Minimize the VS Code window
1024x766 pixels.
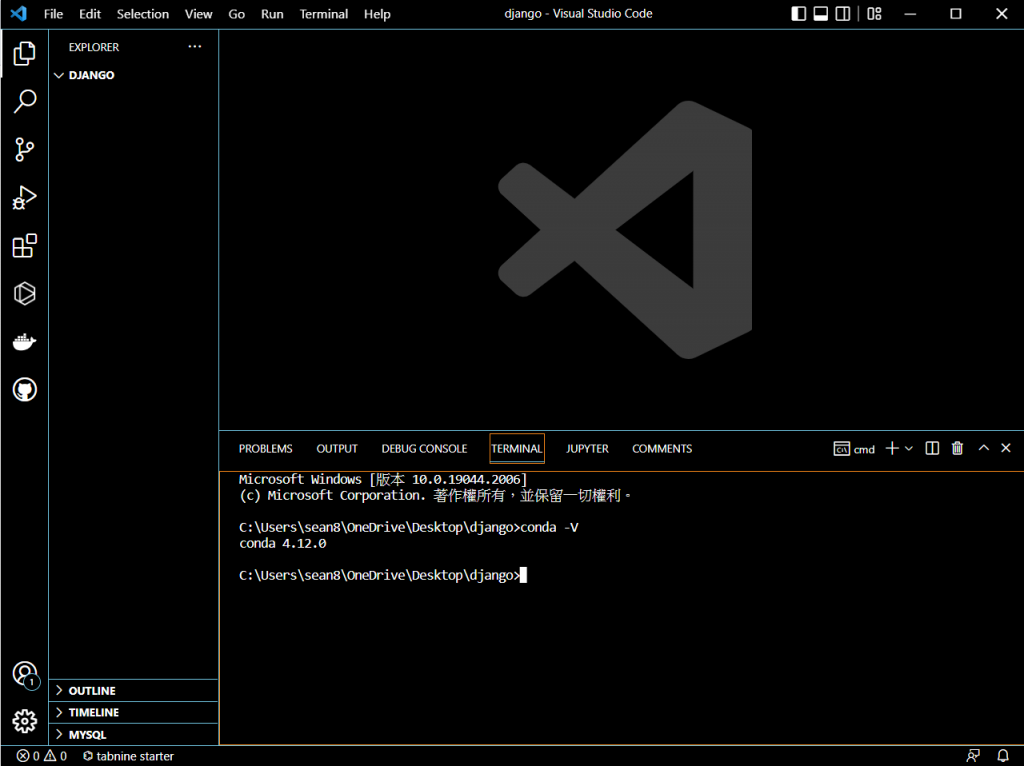click(x=910, y=14)
